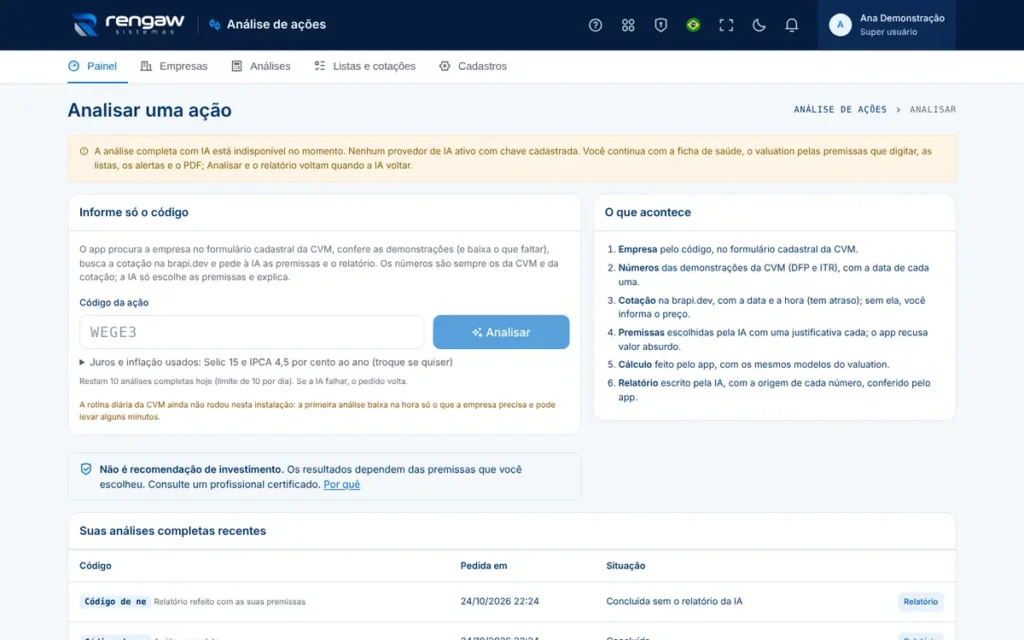This screenshot has width=1024, height=640.
Task: Switch to the Painel tab
Action: 97,66
